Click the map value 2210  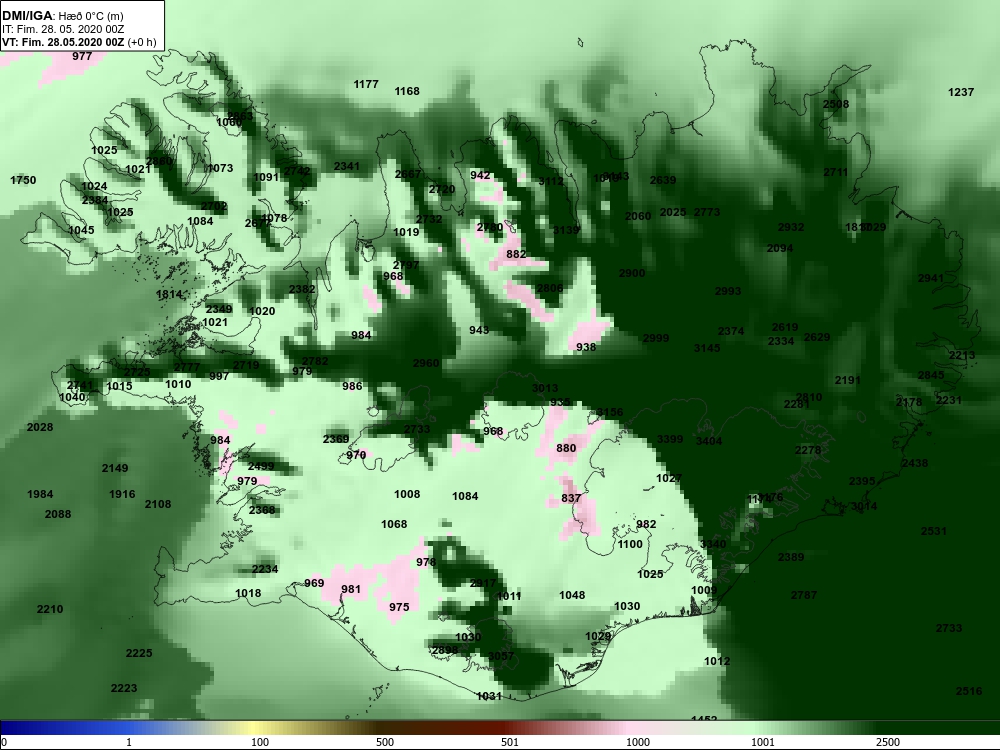tap(50, 610)
